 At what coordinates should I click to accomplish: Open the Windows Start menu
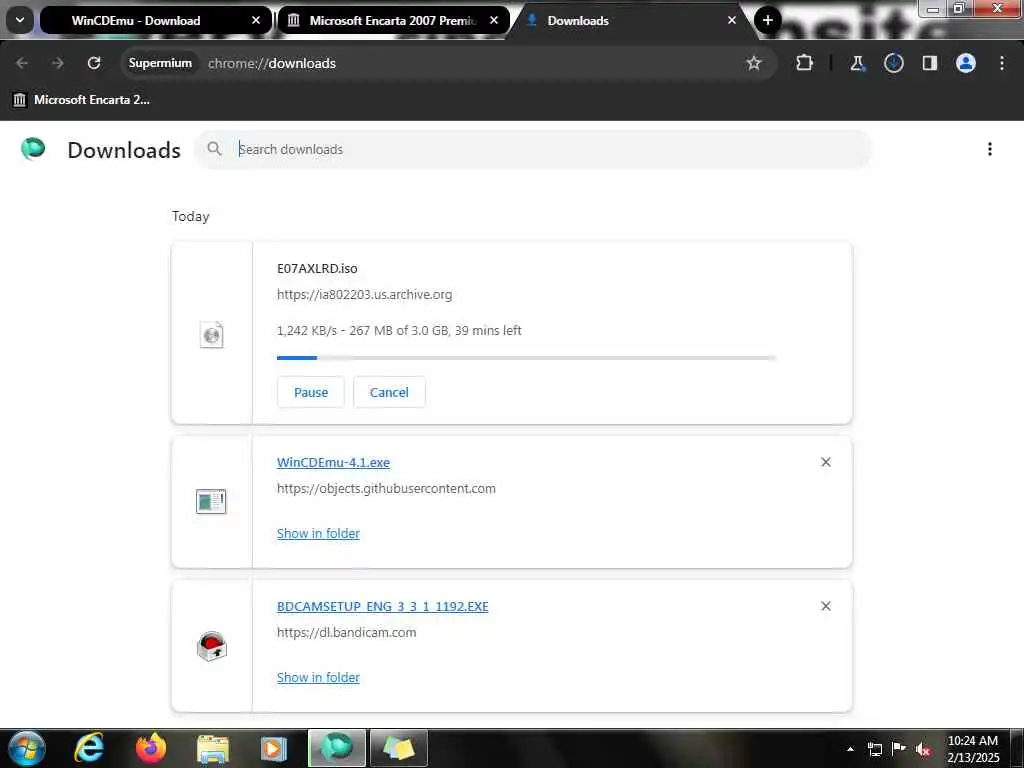coord(27,748)
